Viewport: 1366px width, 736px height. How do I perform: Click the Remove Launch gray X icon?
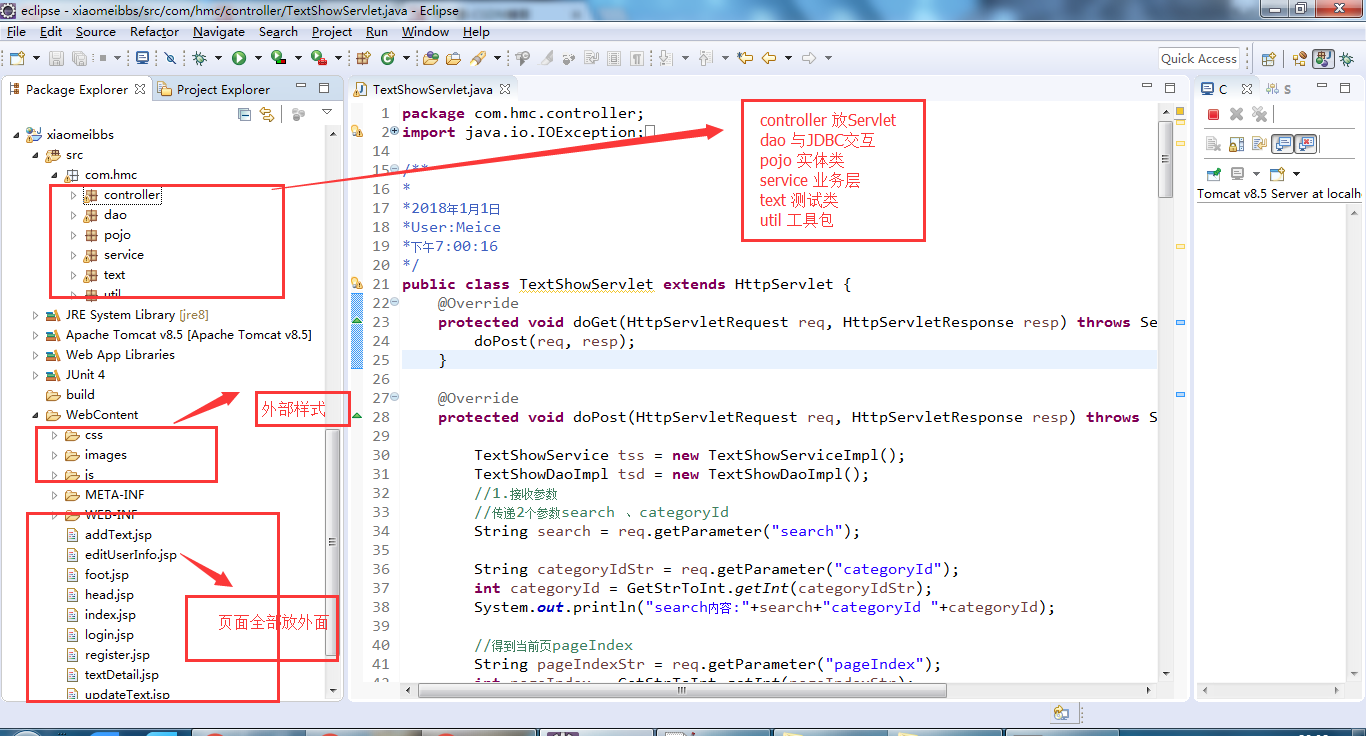click(1236, 115)
